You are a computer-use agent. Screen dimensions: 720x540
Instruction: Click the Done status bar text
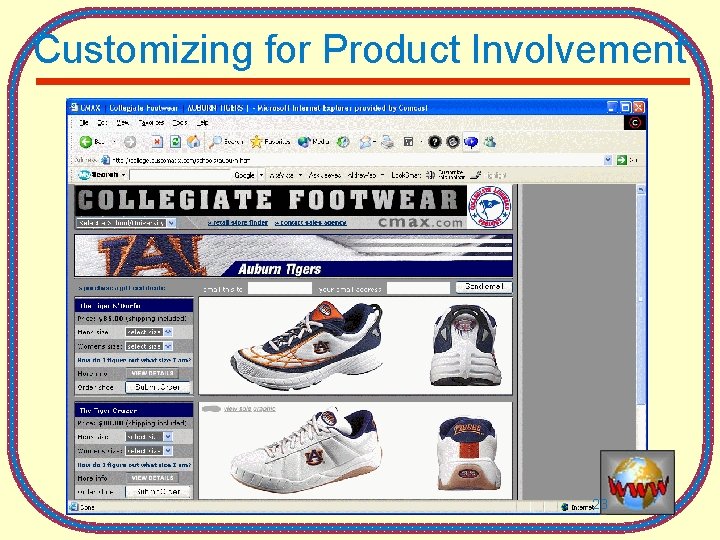pyautogui.click(x=87, y=507)
